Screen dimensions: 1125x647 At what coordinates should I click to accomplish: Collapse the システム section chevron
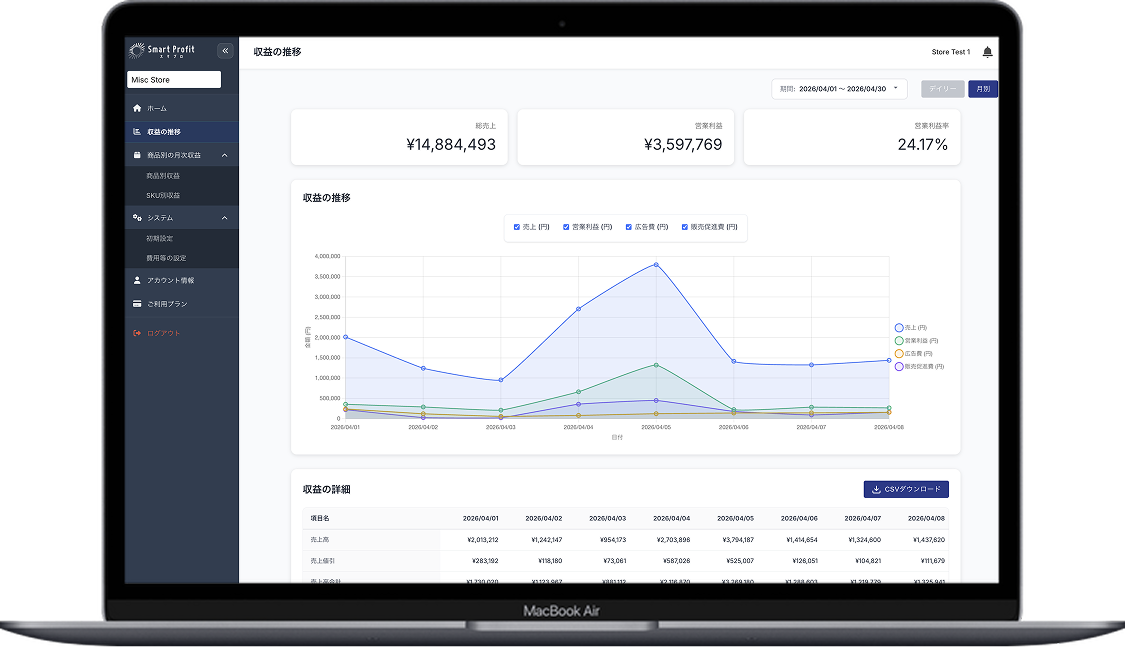[224, 217]
